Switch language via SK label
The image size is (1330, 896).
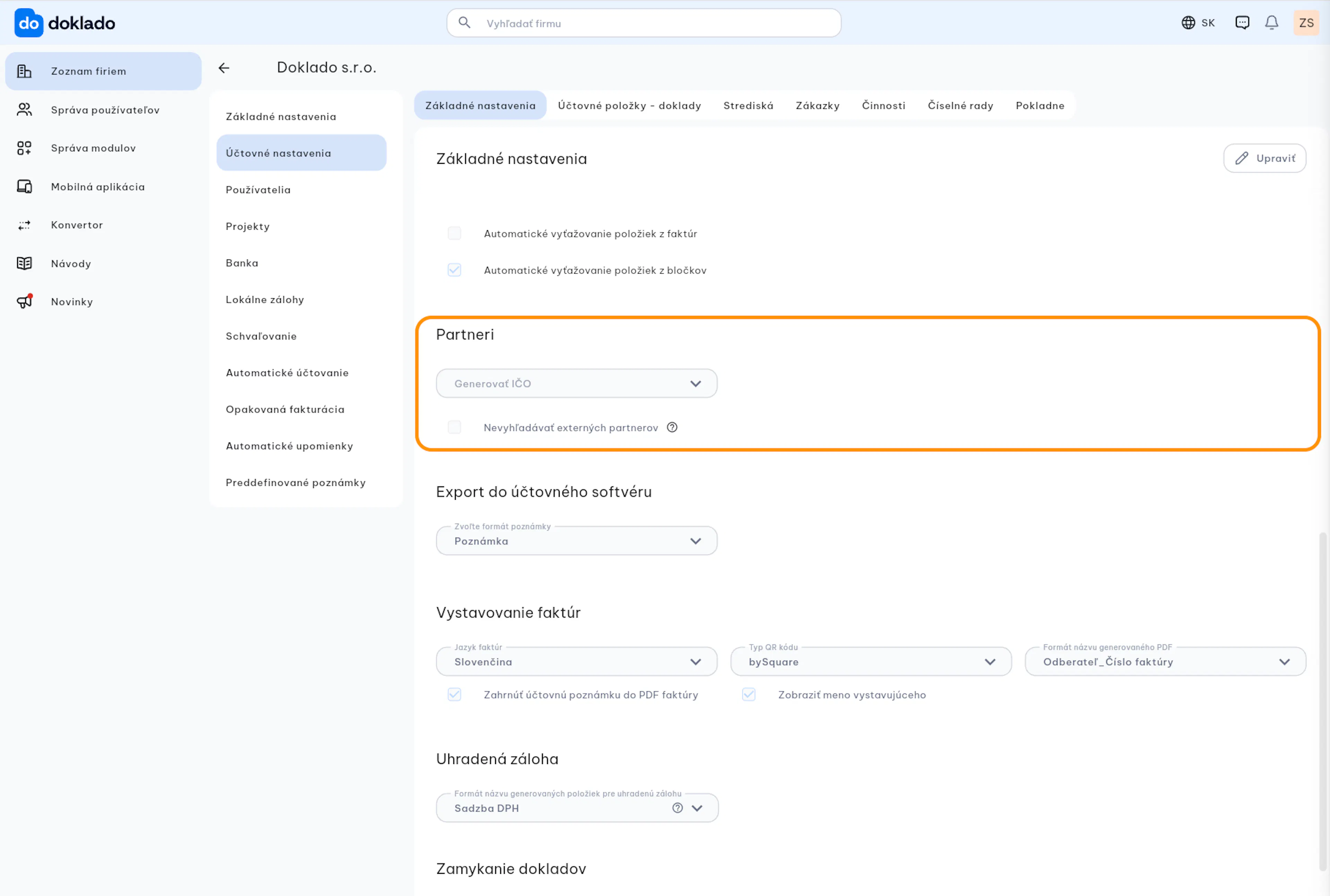pyautogui.click(x=1208, y=23)
